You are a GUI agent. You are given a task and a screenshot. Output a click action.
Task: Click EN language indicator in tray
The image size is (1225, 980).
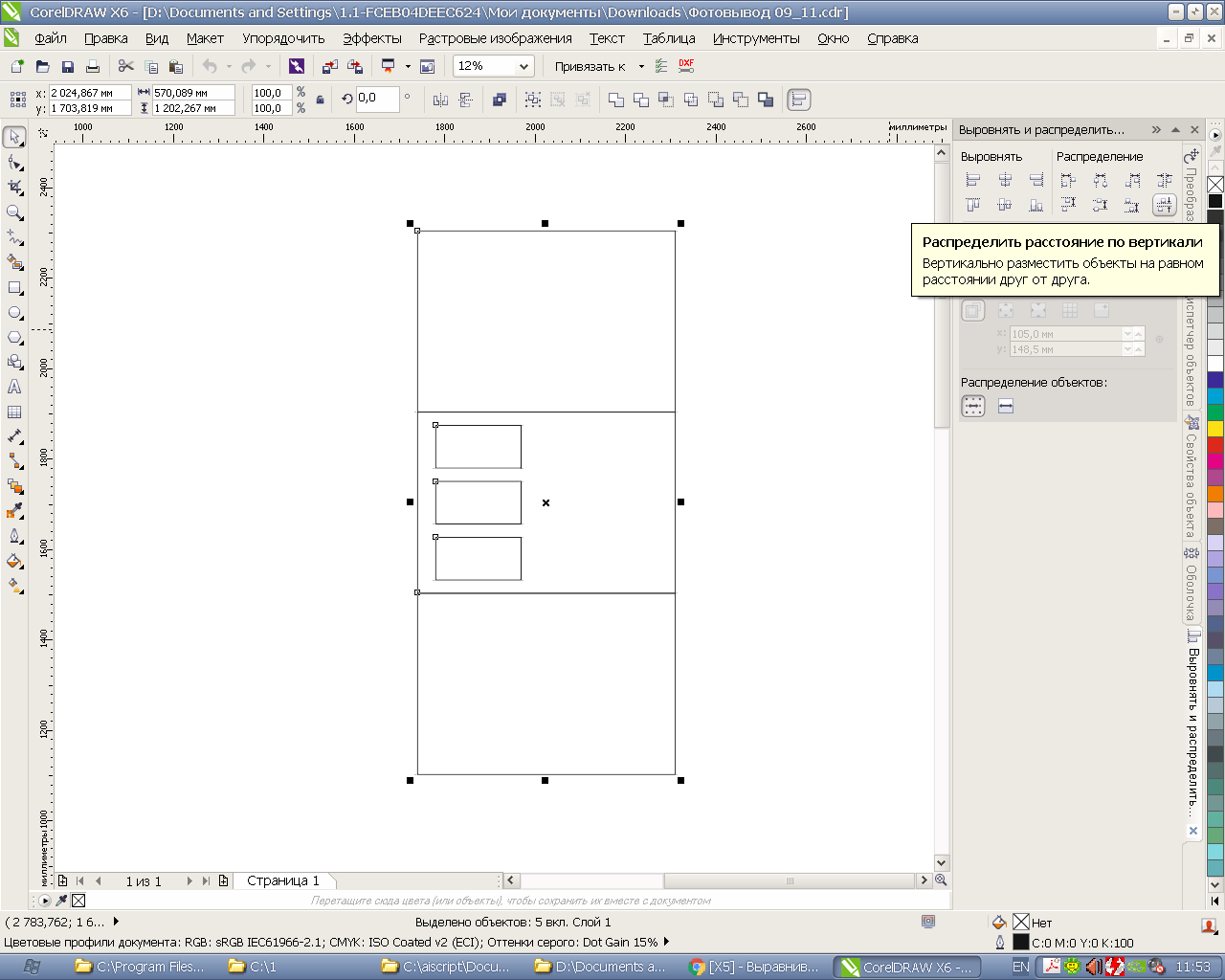(1021, 967)
